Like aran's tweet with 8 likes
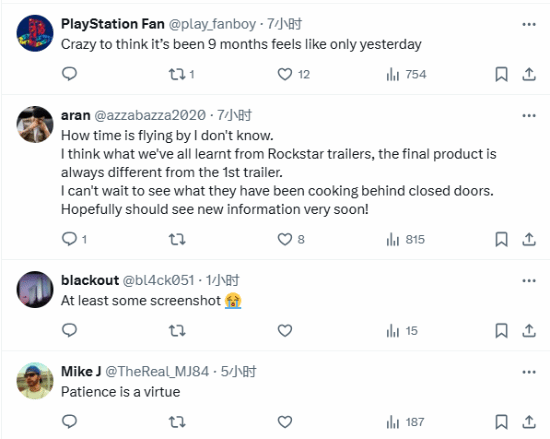 coord(291,239)
